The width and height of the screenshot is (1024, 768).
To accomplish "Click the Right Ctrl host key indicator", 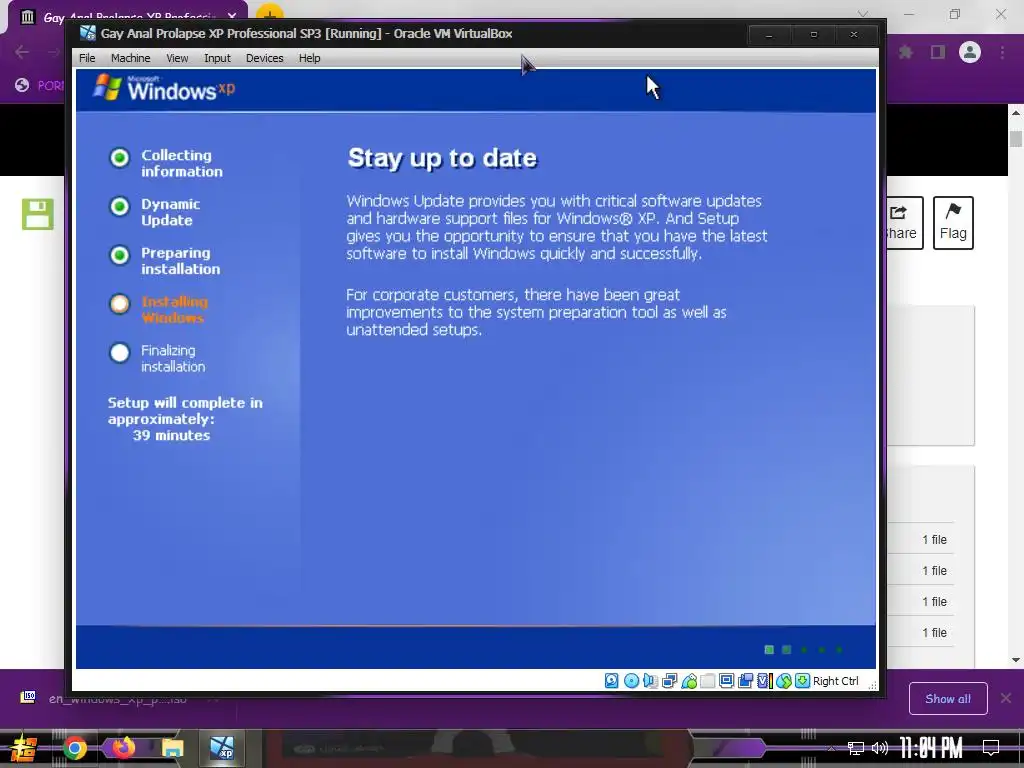I will 835,681.
